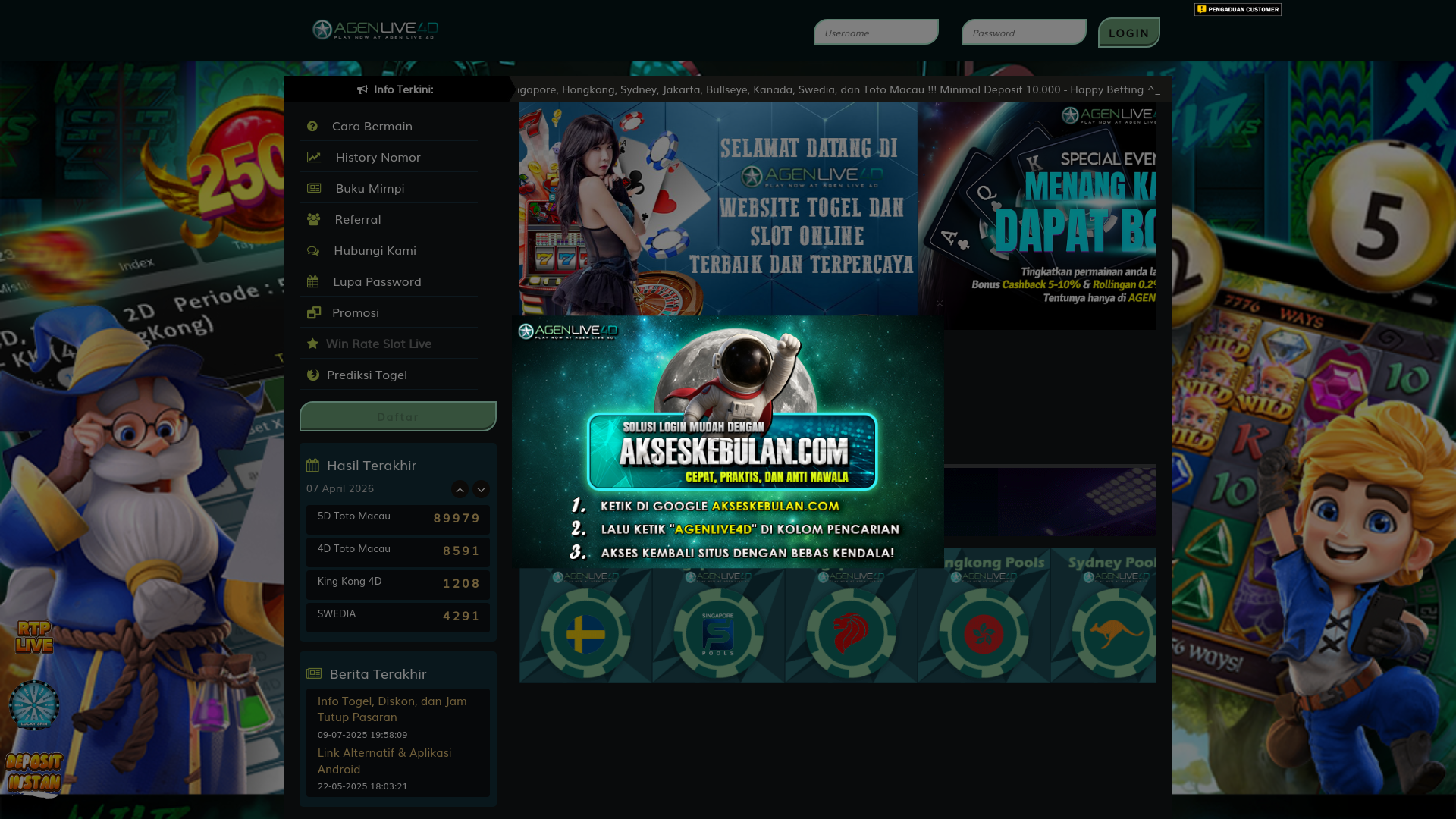
Task: Open the RTP Live floating icon
Action: click(34, 637)
